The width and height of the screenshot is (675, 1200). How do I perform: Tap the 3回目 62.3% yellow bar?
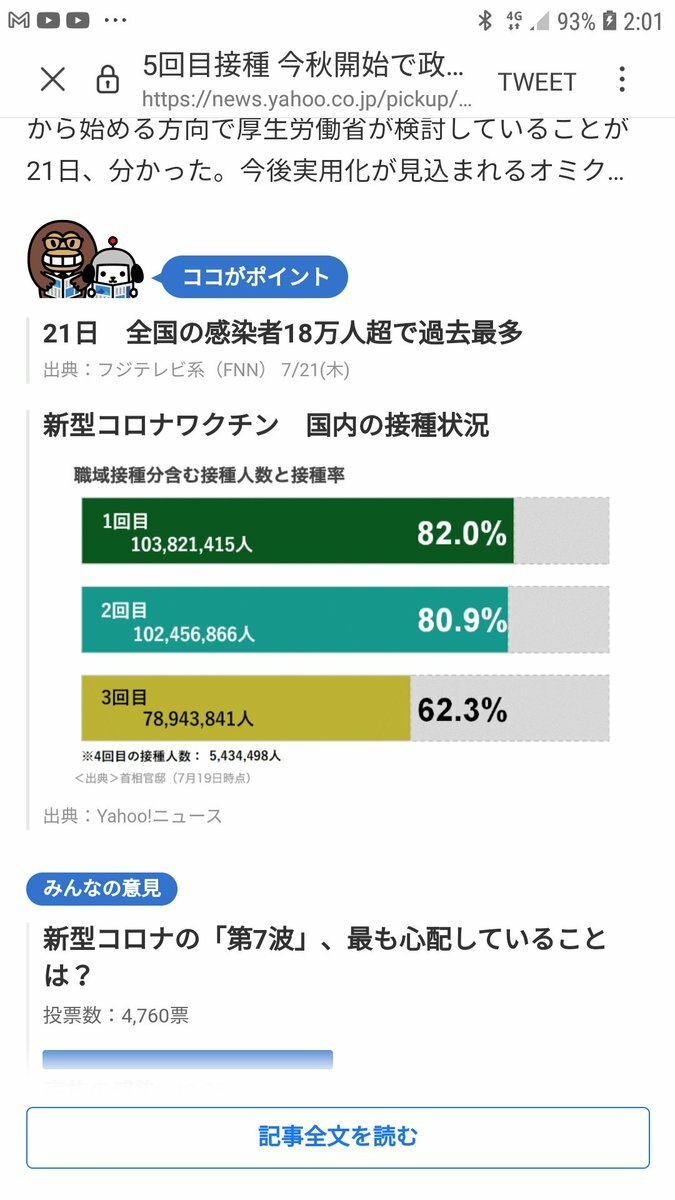click(246, 708)
